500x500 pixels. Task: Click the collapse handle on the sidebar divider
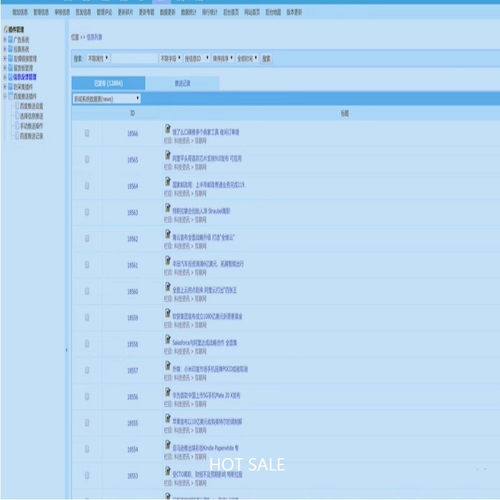(x=66, y=350)
